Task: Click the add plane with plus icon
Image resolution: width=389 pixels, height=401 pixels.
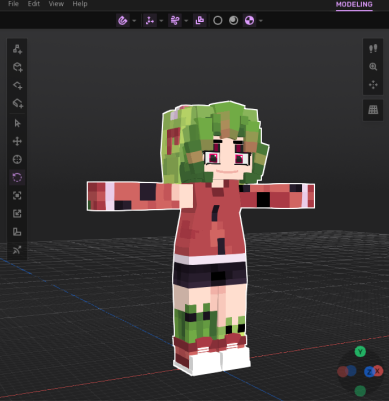Action: pyautogui.click(x=17, y=85)
